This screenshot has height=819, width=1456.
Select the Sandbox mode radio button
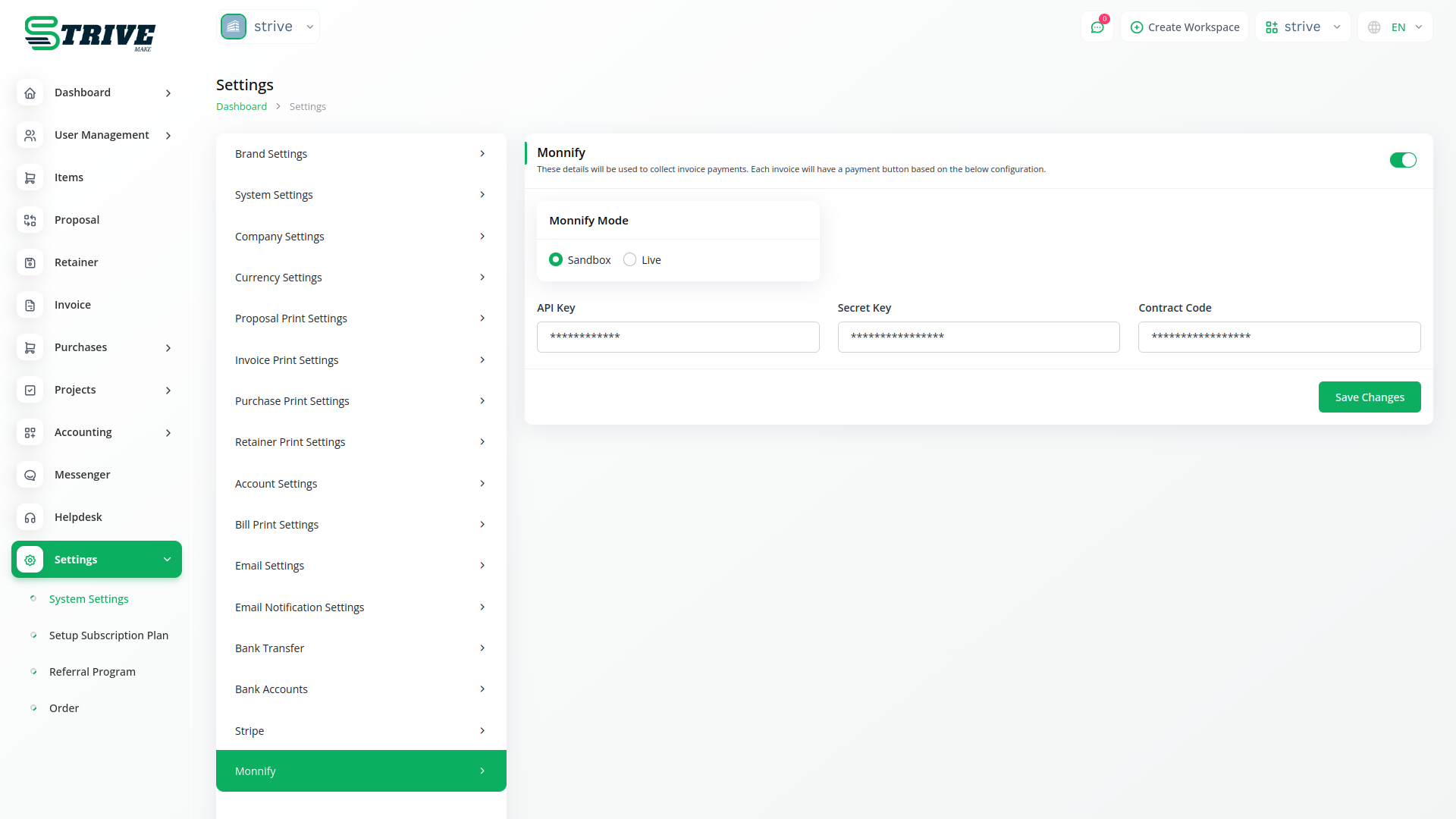coord(556,259)
